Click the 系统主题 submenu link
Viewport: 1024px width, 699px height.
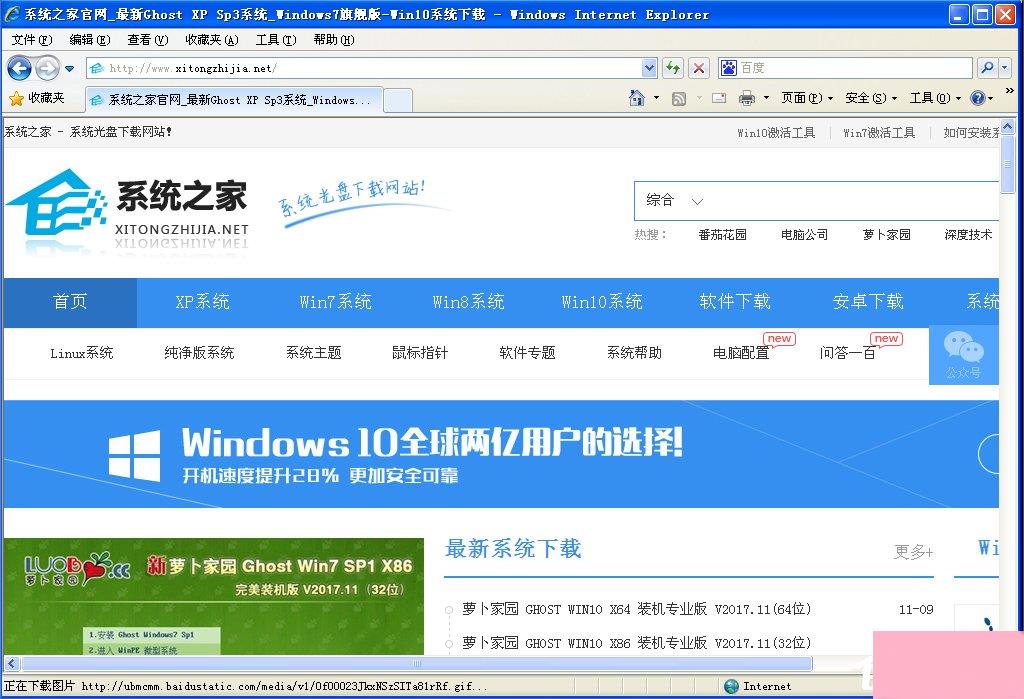coord(313,353)
